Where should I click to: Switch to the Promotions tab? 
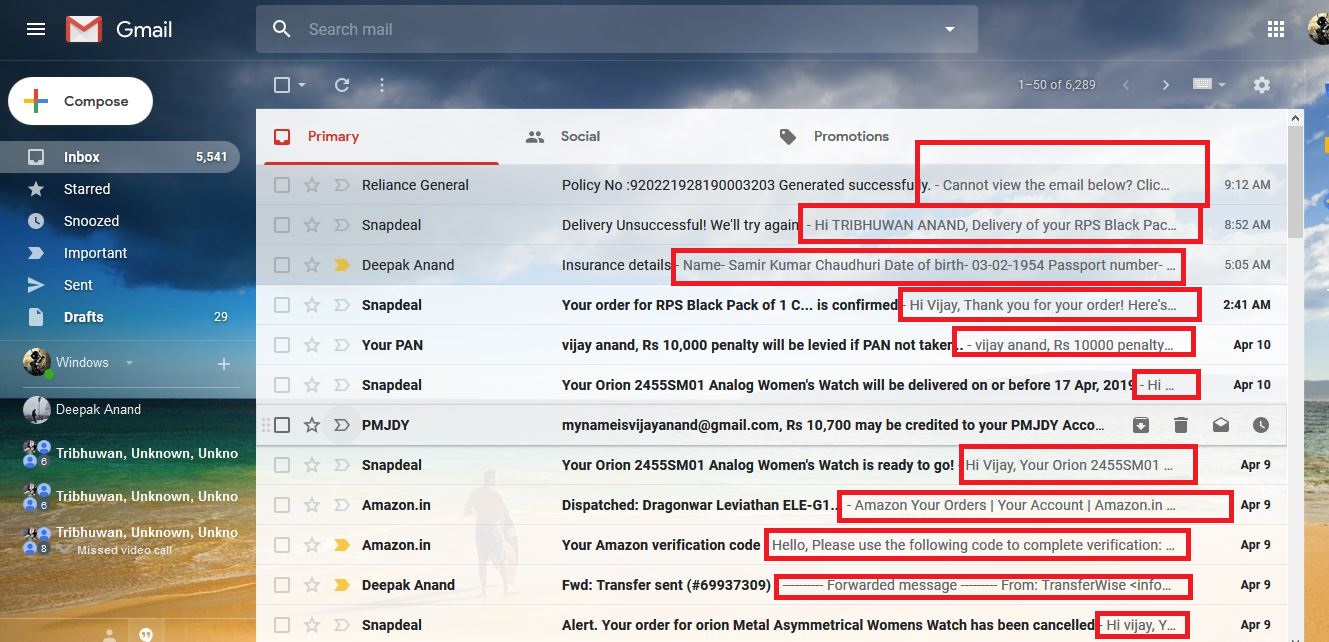(851, 136)
